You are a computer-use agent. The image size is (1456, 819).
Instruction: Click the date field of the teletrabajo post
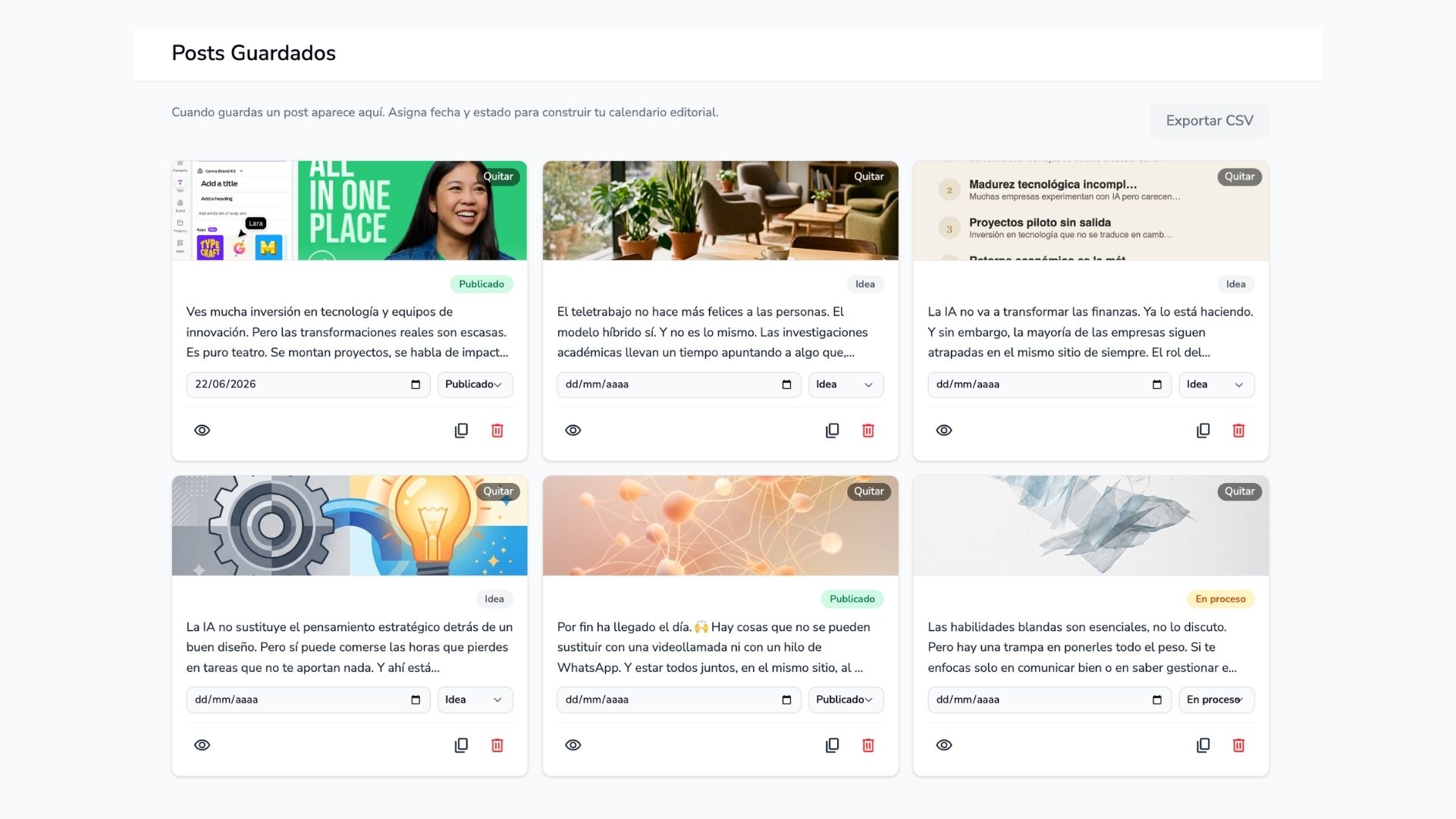[679, 384]
